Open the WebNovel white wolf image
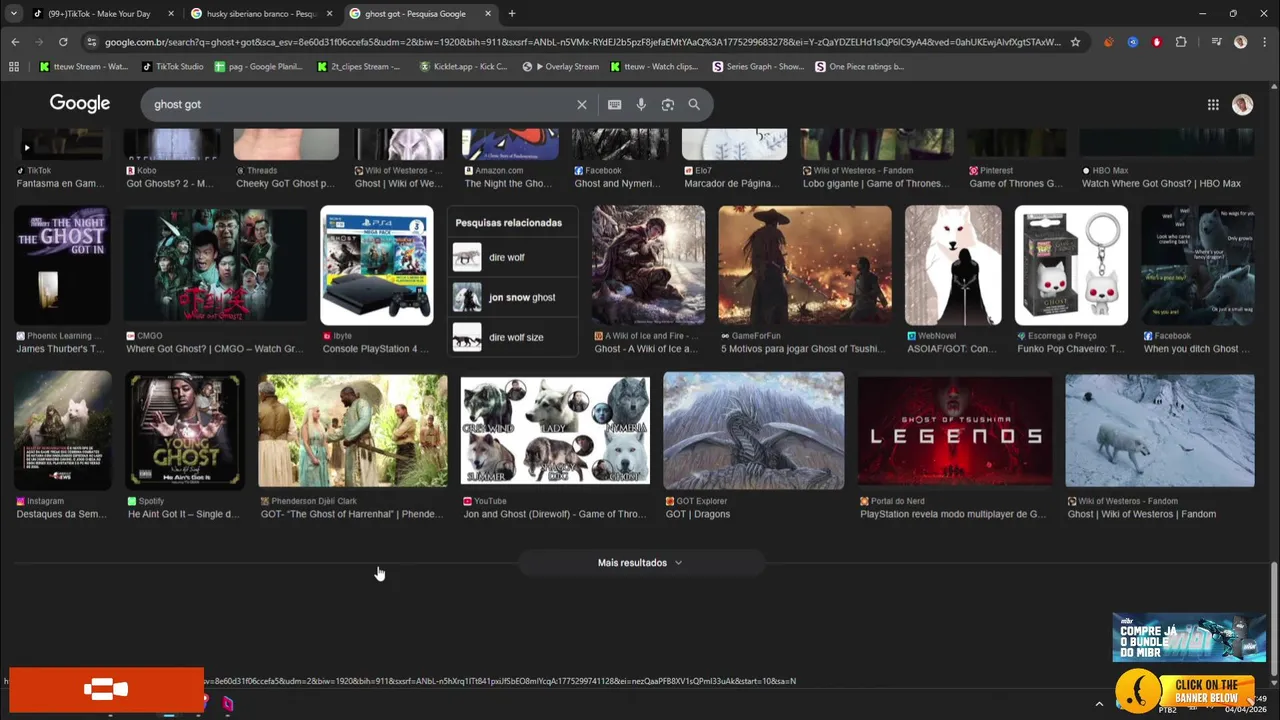The width and height of the screenshot is (1280, 720). click(x=953, y=265)
